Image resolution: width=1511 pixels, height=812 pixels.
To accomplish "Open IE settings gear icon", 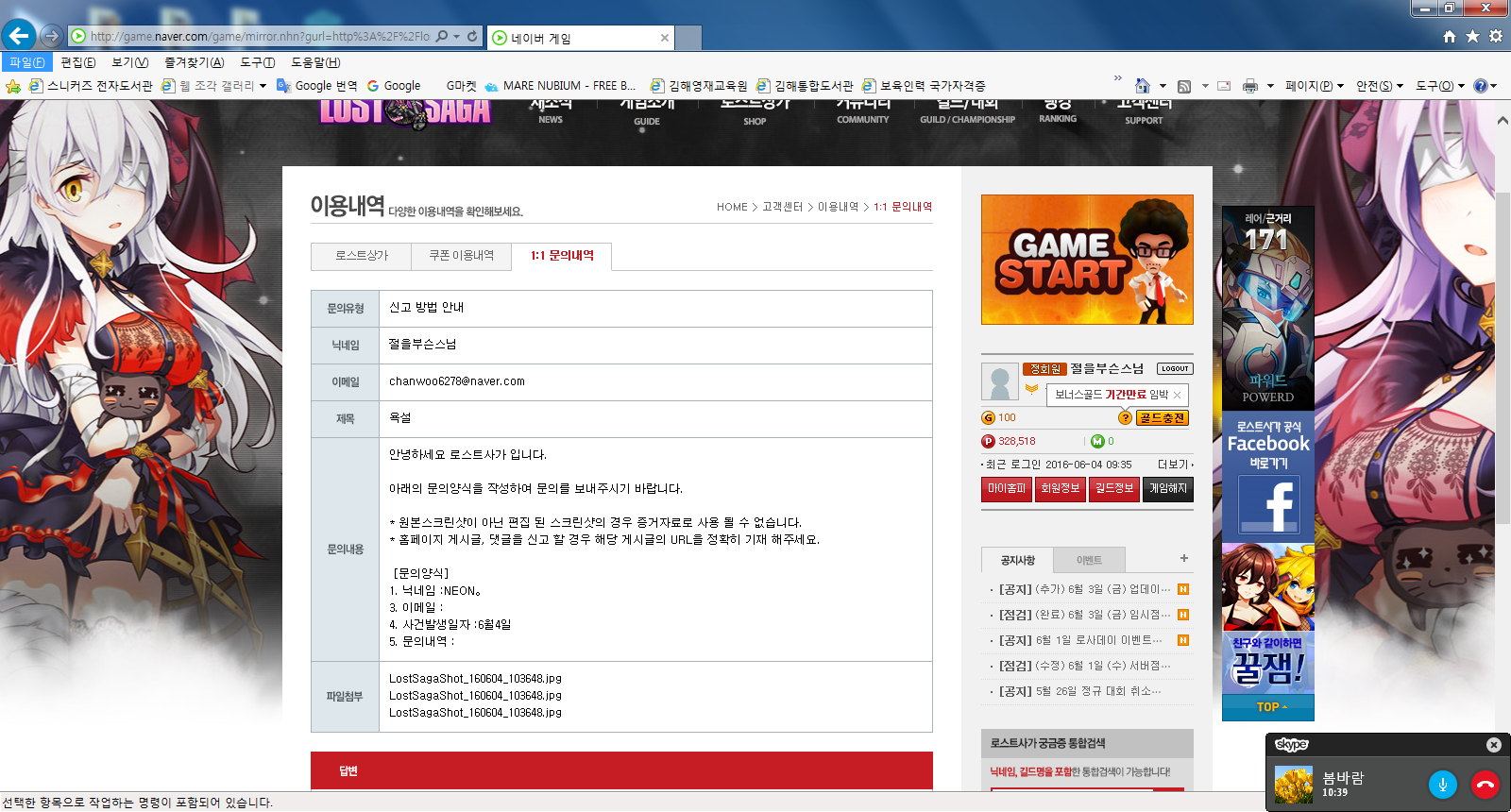I will pyautogui.click(x=1495, y=36).
